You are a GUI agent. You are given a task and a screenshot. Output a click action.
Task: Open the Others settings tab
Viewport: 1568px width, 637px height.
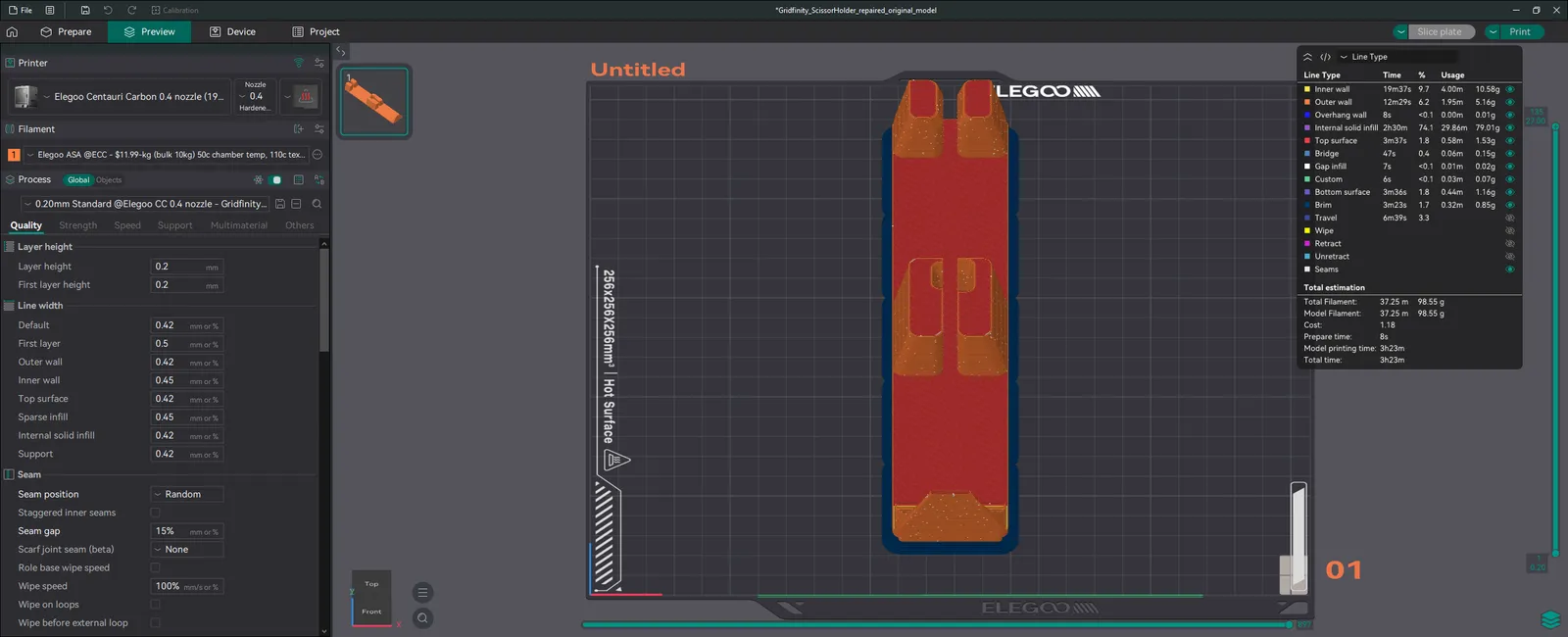(x=300, y=225)
